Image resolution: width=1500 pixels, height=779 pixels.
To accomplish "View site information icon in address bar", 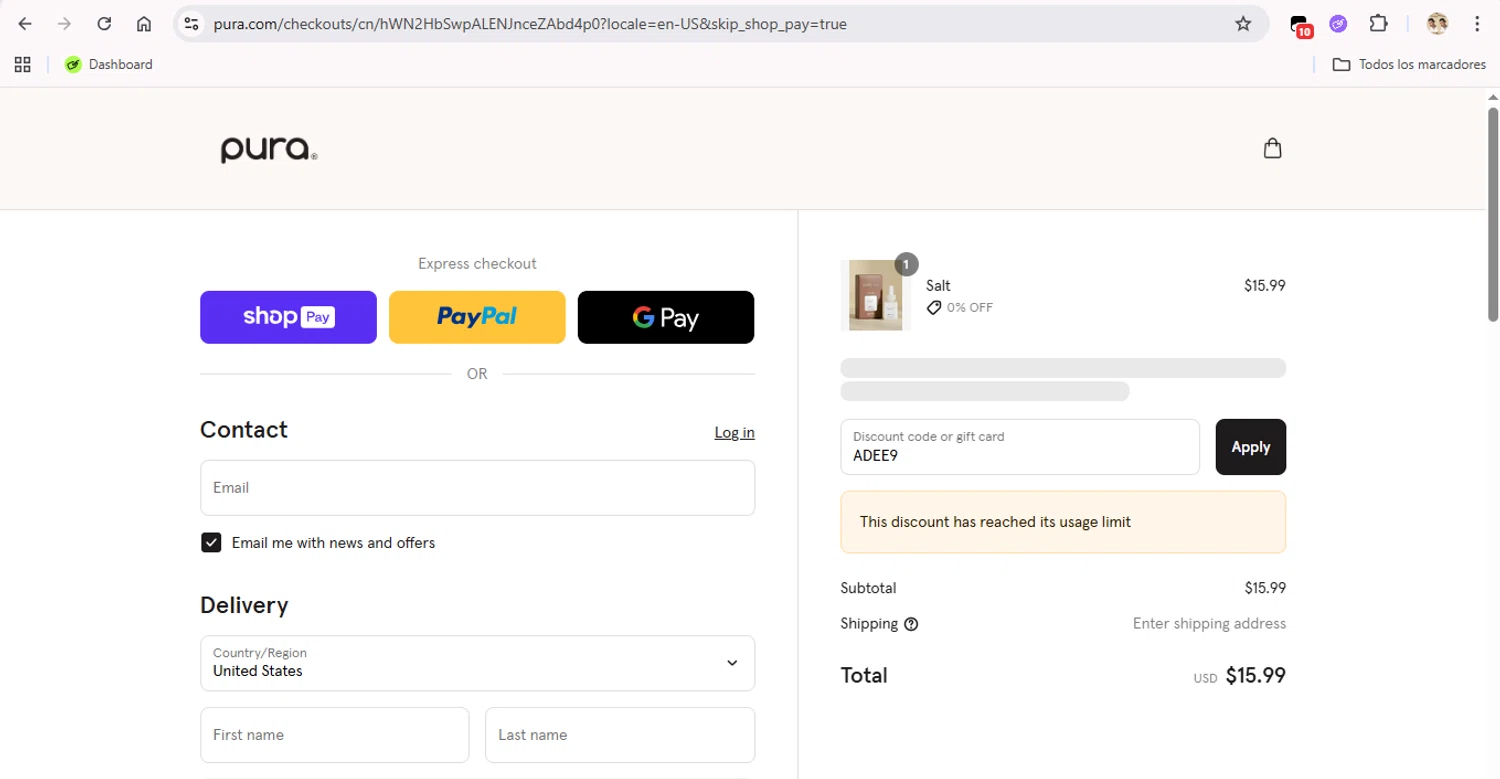I will (192, 24).
